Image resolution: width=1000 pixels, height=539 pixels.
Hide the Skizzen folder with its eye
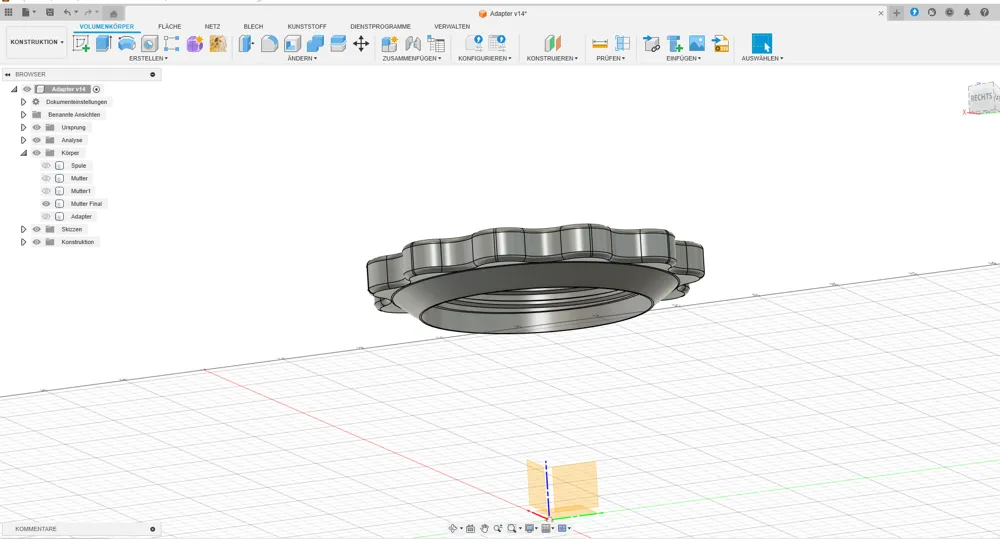pos(36,229)
